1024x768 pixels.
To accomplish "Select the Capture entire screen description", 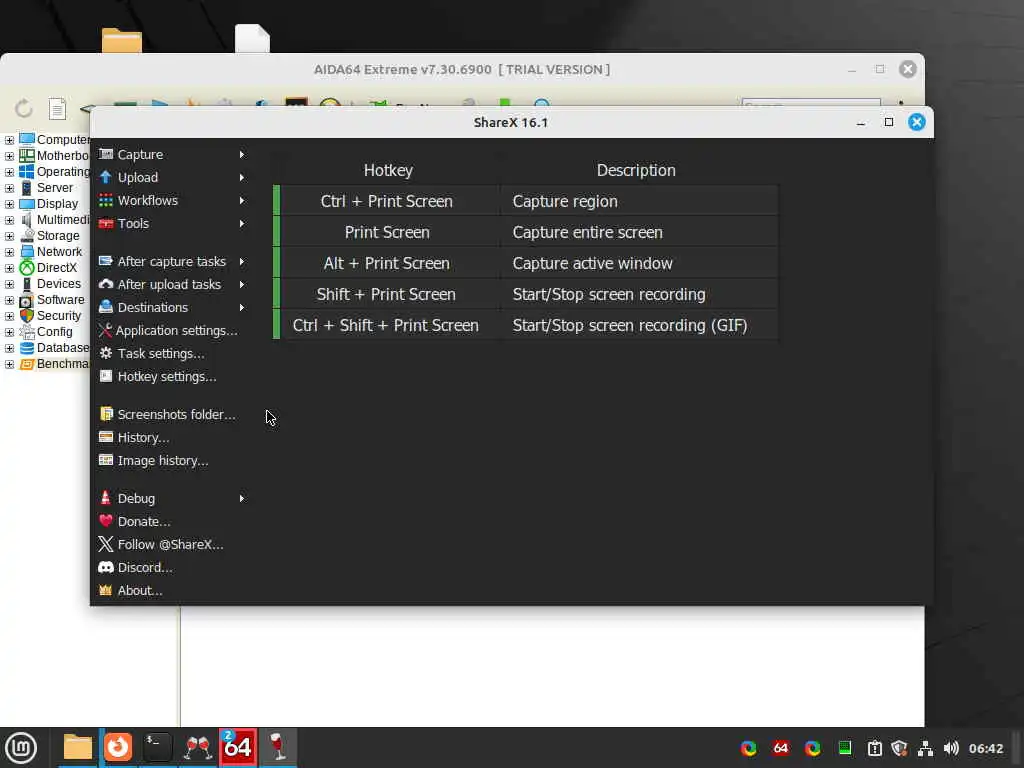I will (x=587, y=232).
